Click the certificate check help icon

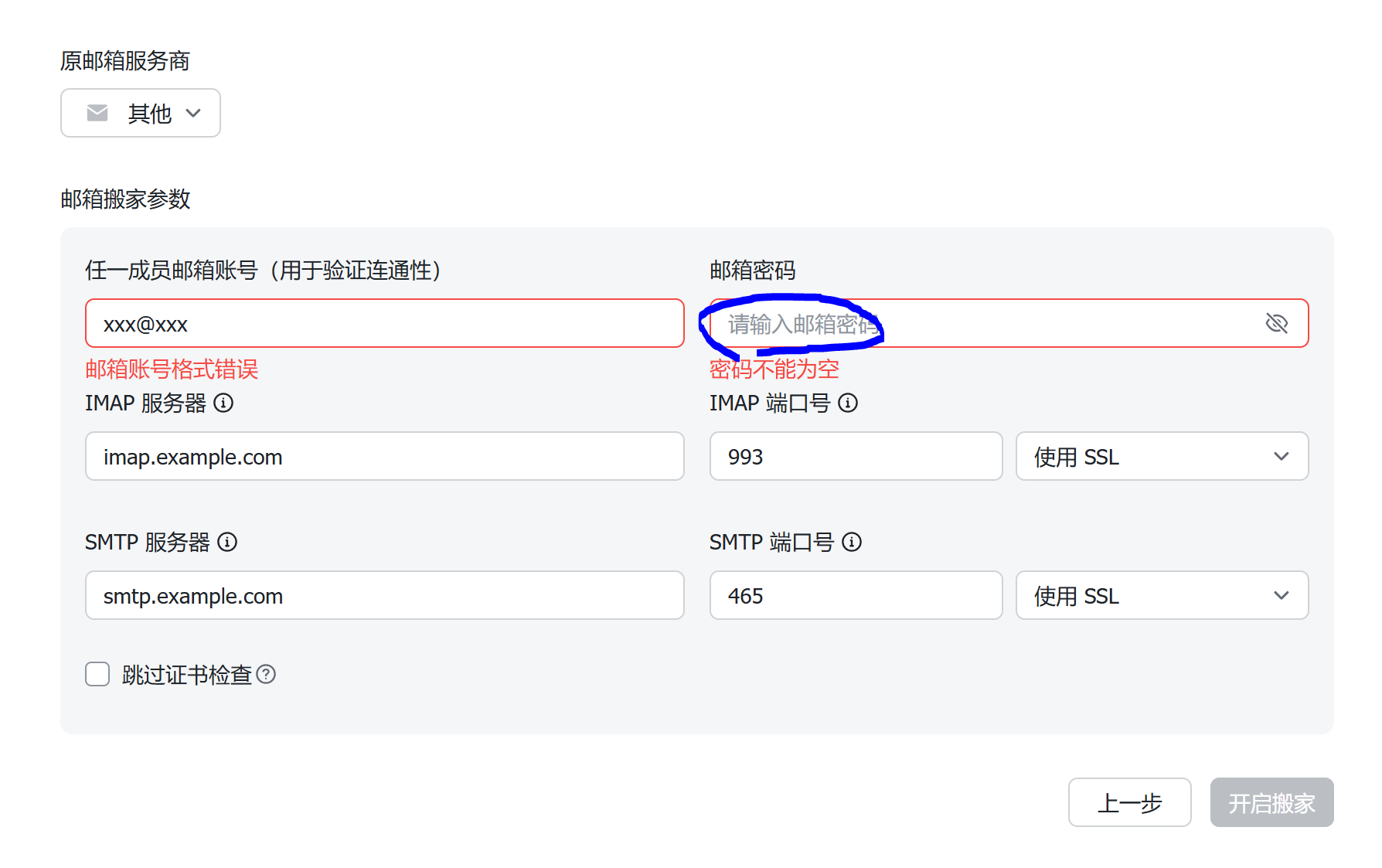coord(266,675)
